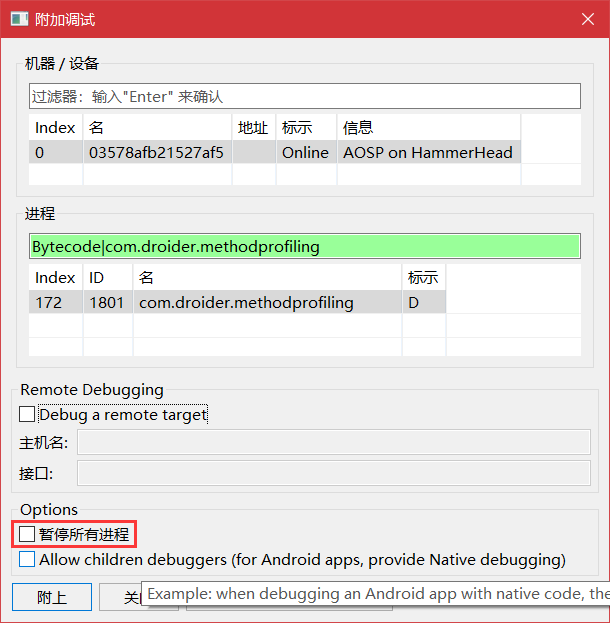
Task: Click the process 名 column header
Action: 267,277
